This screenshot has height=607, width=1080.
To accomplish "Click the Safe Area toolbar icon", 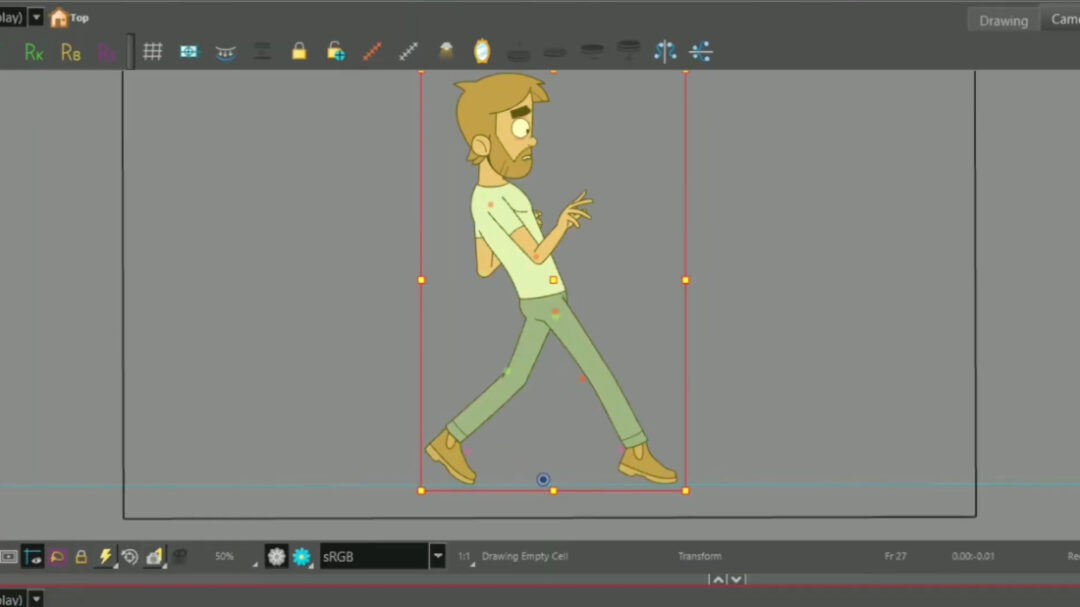I will coord(225,51).
